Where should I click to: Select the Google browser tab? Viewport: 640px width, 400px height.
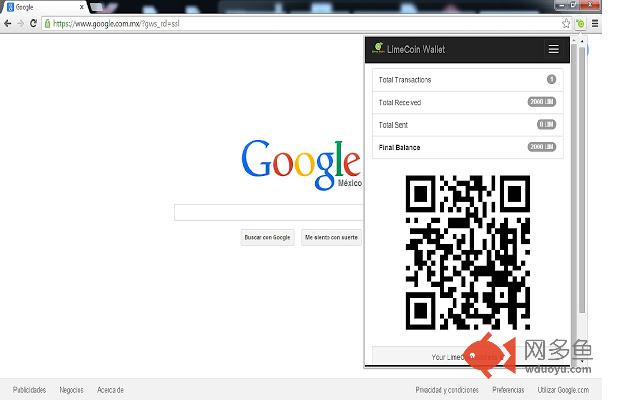(x=45, y=7)
